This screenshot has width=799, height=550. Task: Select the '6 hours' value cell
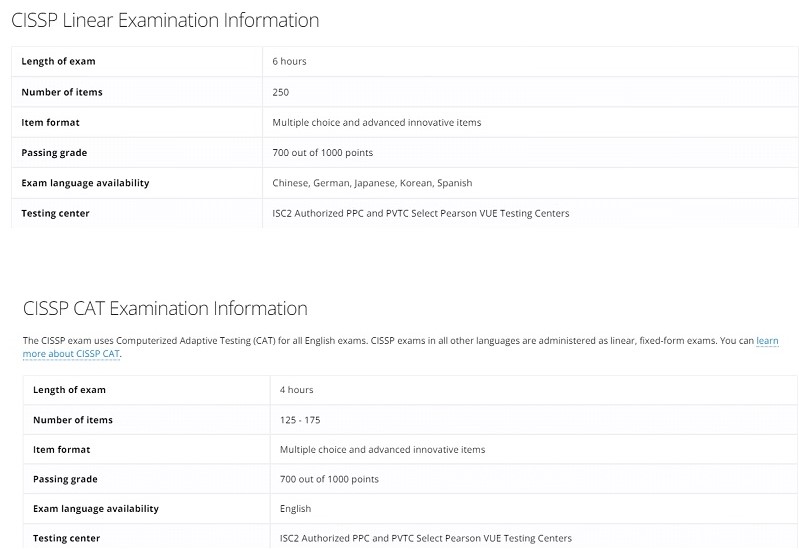(x=530, y=61)
